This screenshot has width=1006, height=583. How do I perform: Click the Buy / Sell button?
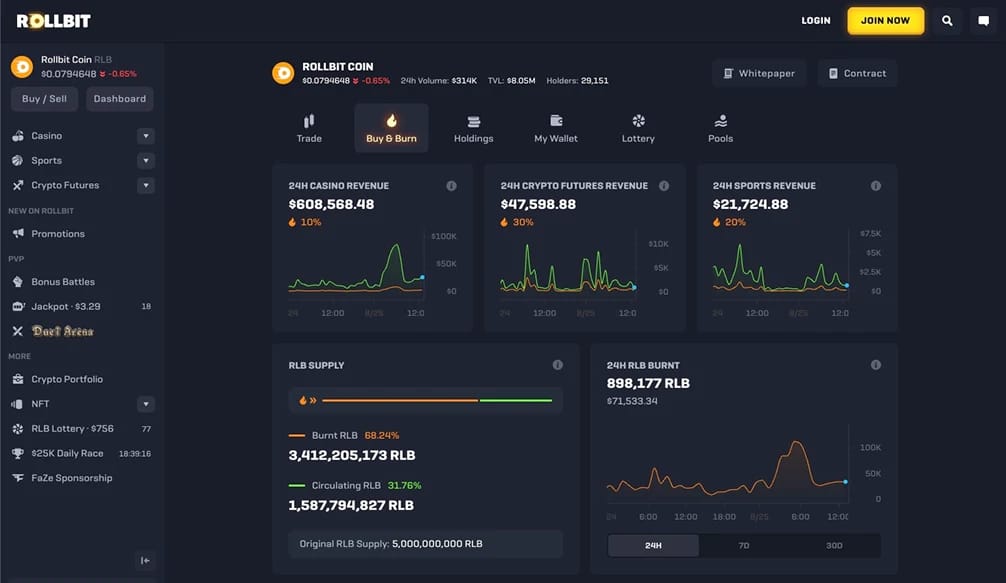[x=44, y=99]
